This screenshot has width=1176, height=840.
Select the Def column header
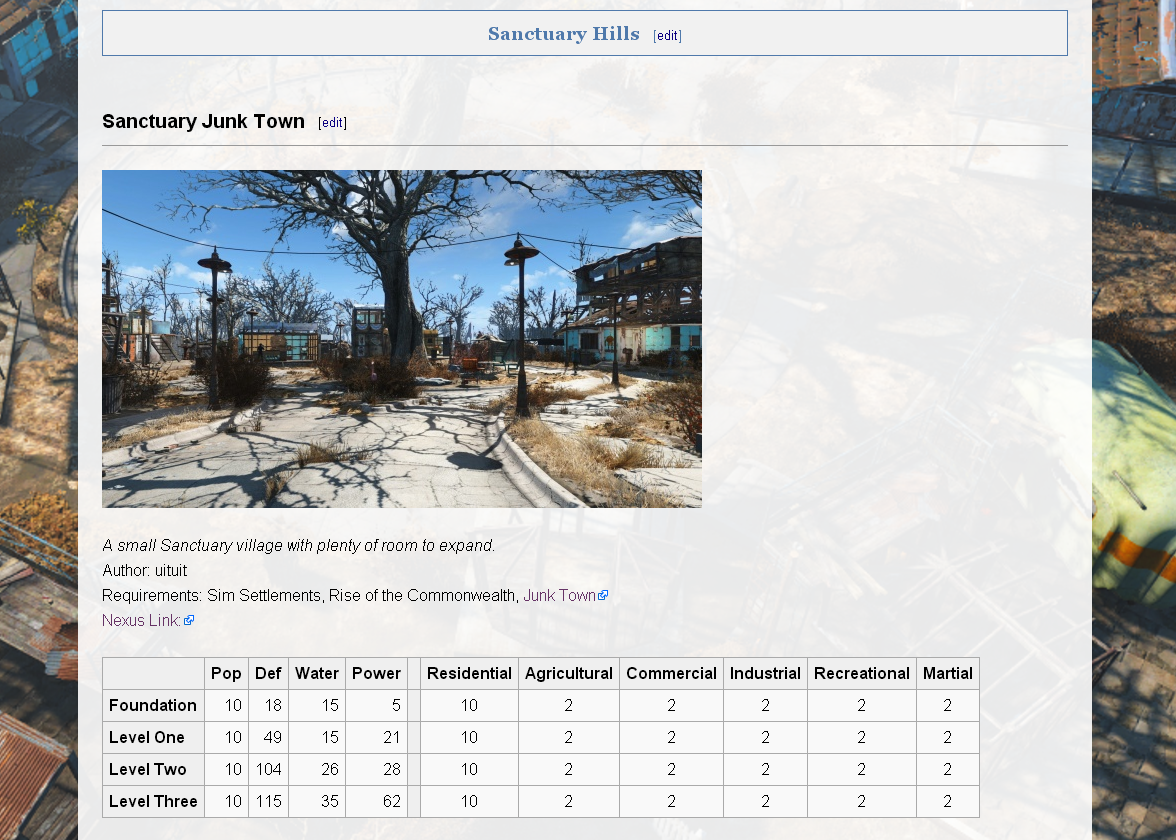pos(268,674)
